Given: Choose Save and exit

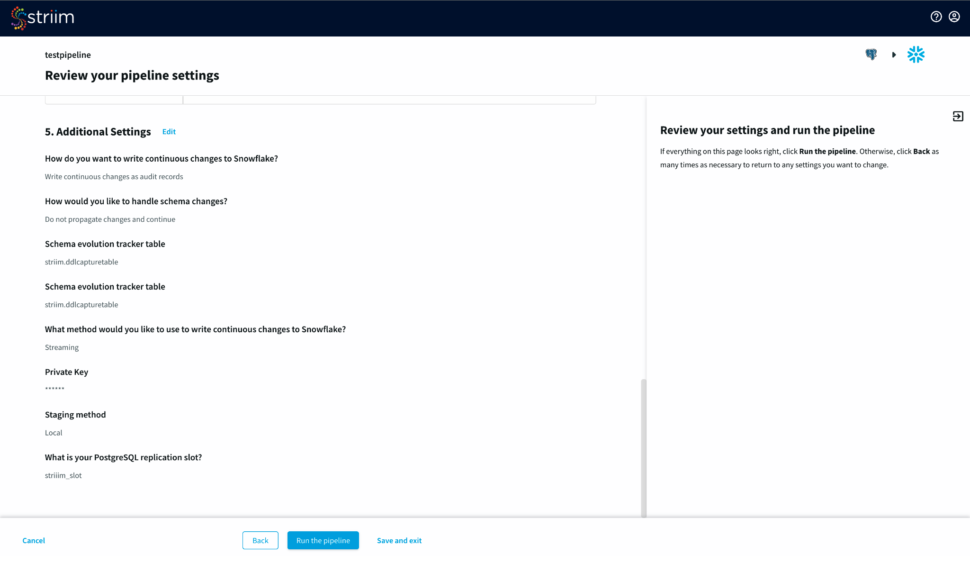Looking at the screenshot, I should pos(399,541).
